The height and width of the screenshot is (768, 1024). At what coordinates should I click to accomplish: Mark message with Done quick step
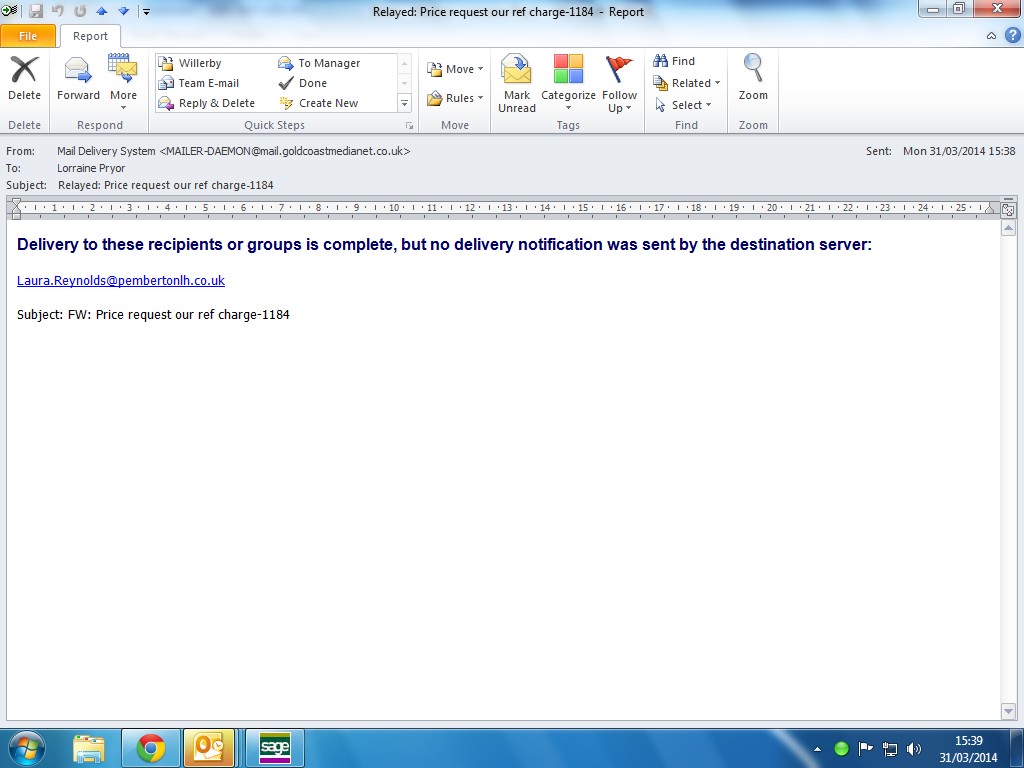coord(302,83)
